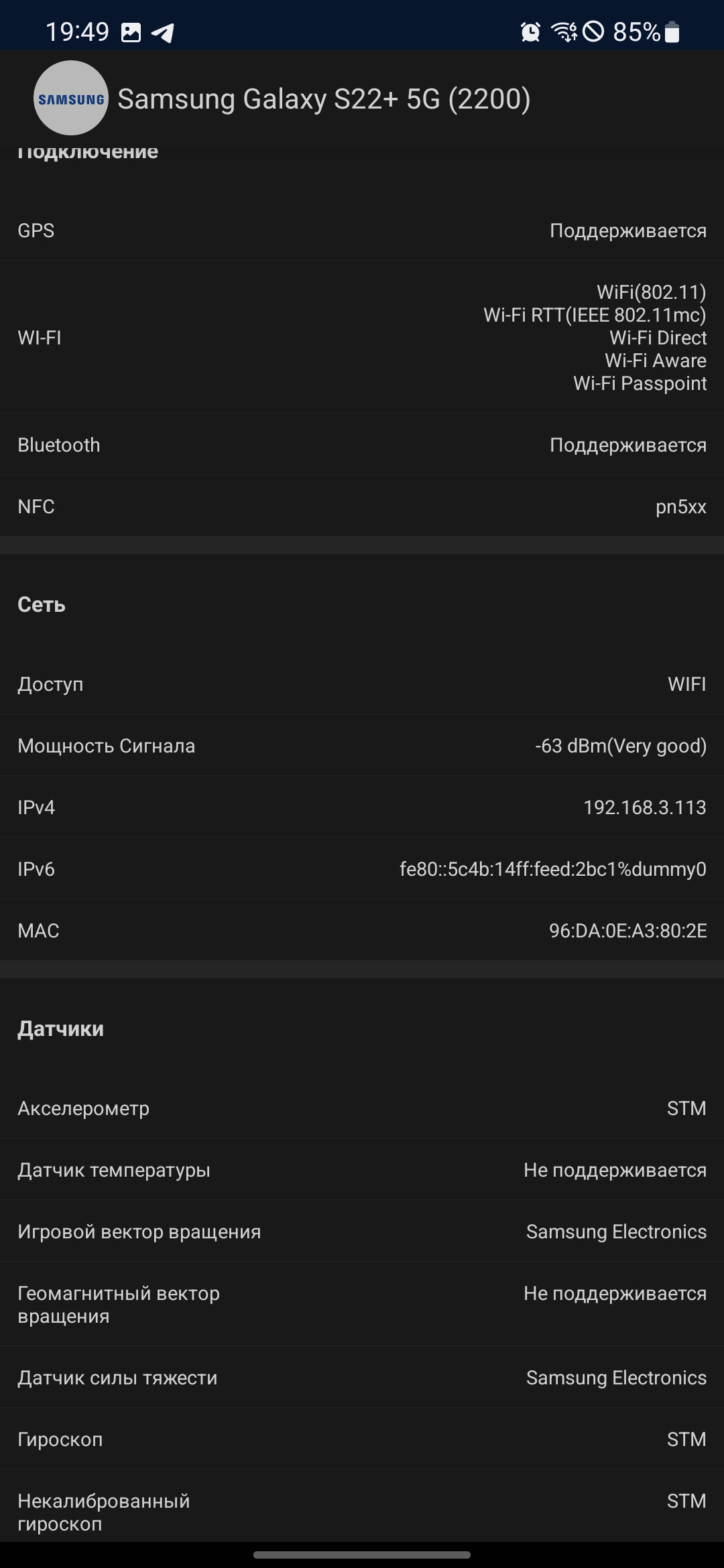This screenshot has height=1568, width=724.
Task: Select the GPS row
Action: tap(362, 231)
